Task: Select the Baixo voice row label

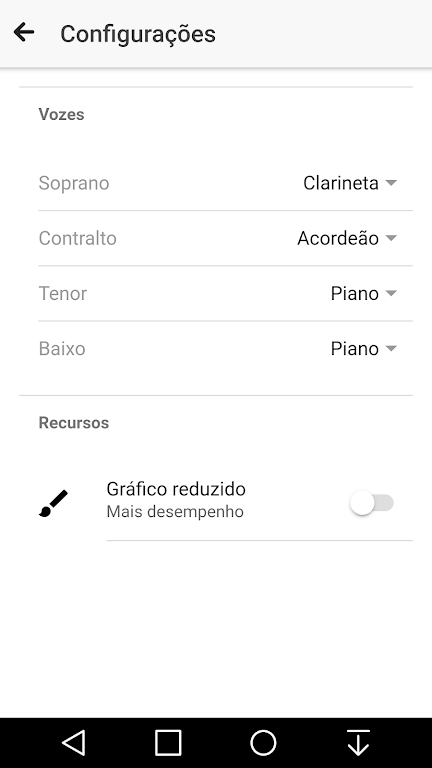Action: (62, 349)
